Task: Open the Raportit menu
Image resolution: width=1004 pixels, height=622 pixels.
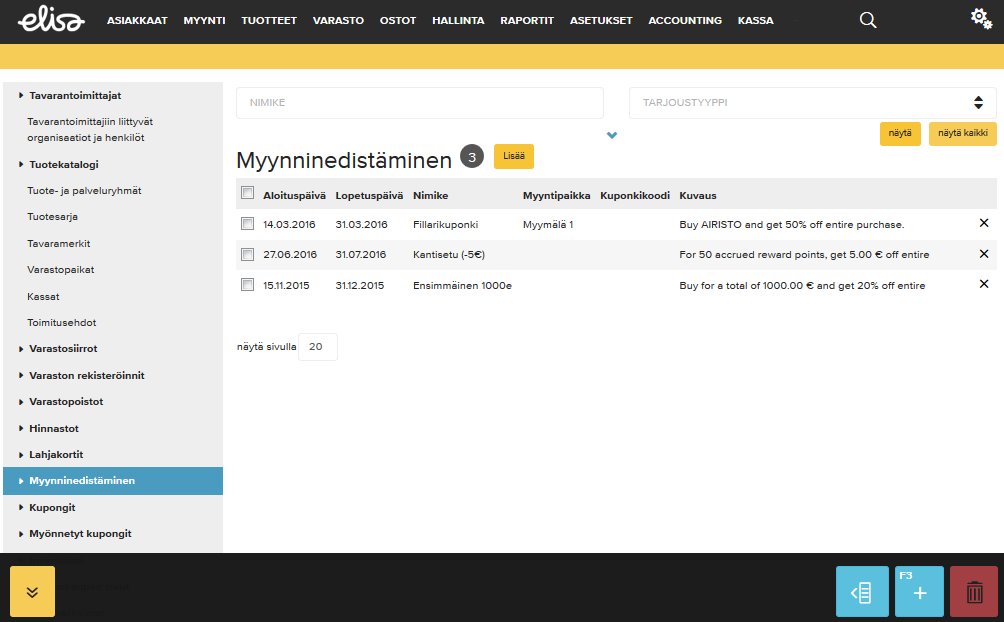Action: coord(527,20)
